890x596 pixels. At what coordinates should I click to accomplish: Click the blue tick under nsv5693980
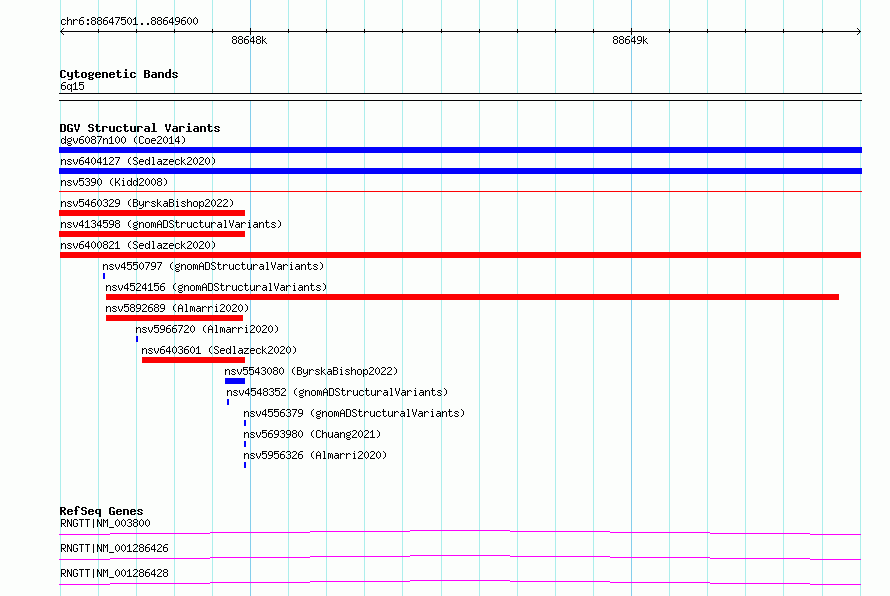pos(245,444)
